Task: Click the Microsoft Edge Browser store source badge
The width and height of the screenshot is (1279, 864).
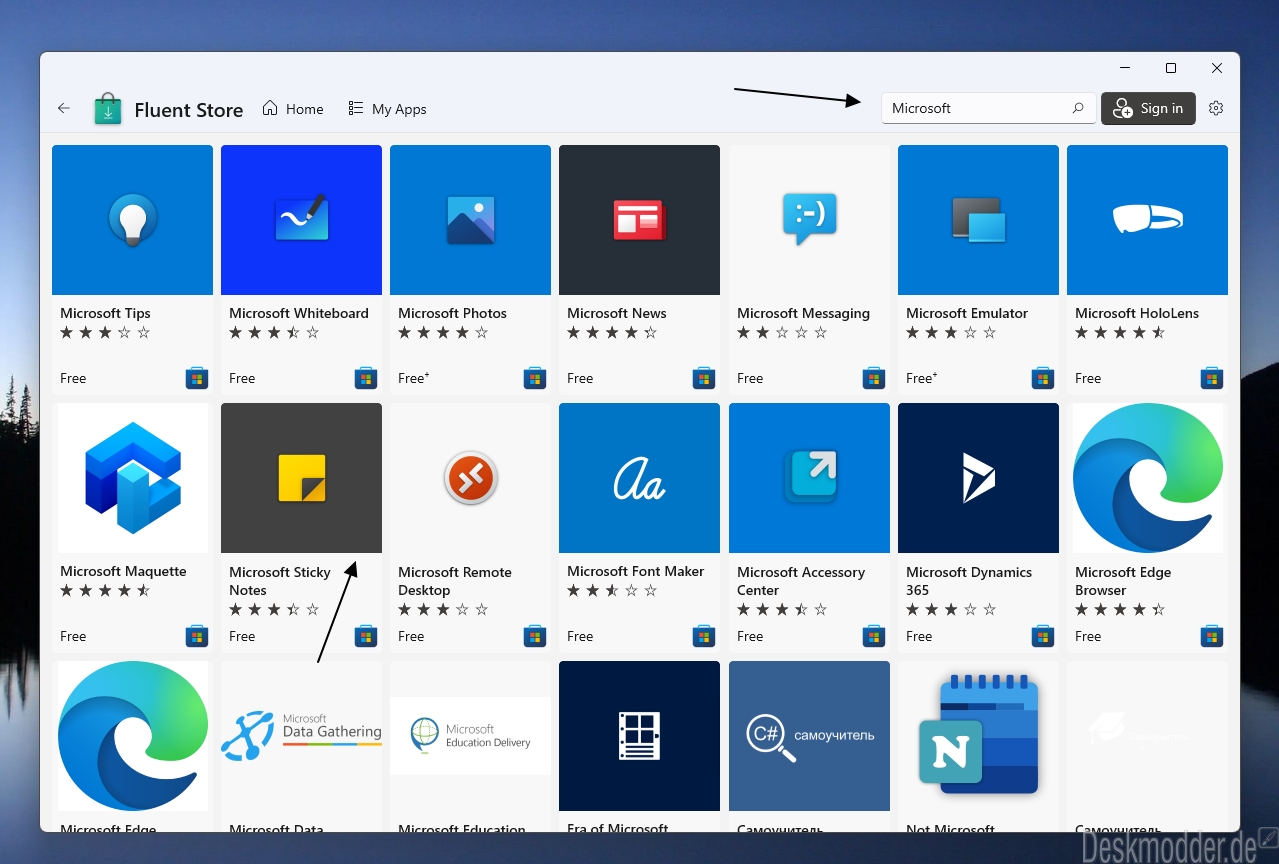Action: point(1212,636)
